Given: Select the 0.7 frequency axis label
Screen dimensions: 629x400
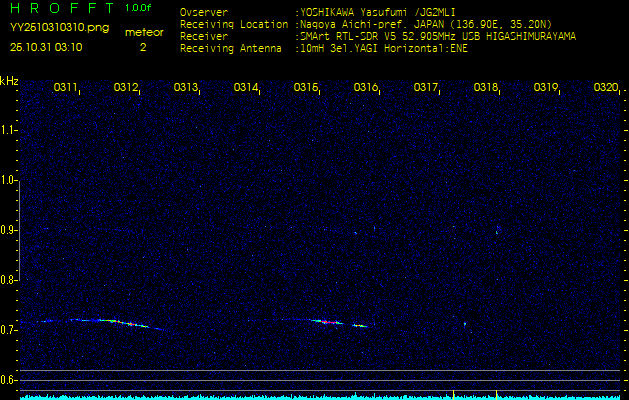Looking at the screenshot, I should point(9,329).
